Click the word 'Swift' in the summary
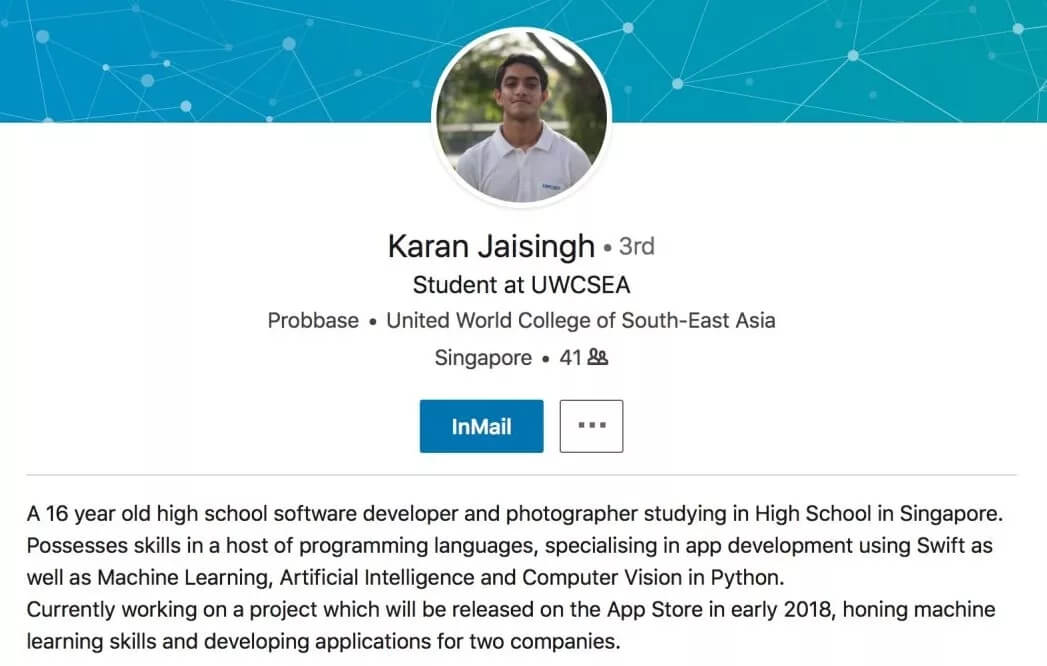1047x666 pixels. coord(941,546)
